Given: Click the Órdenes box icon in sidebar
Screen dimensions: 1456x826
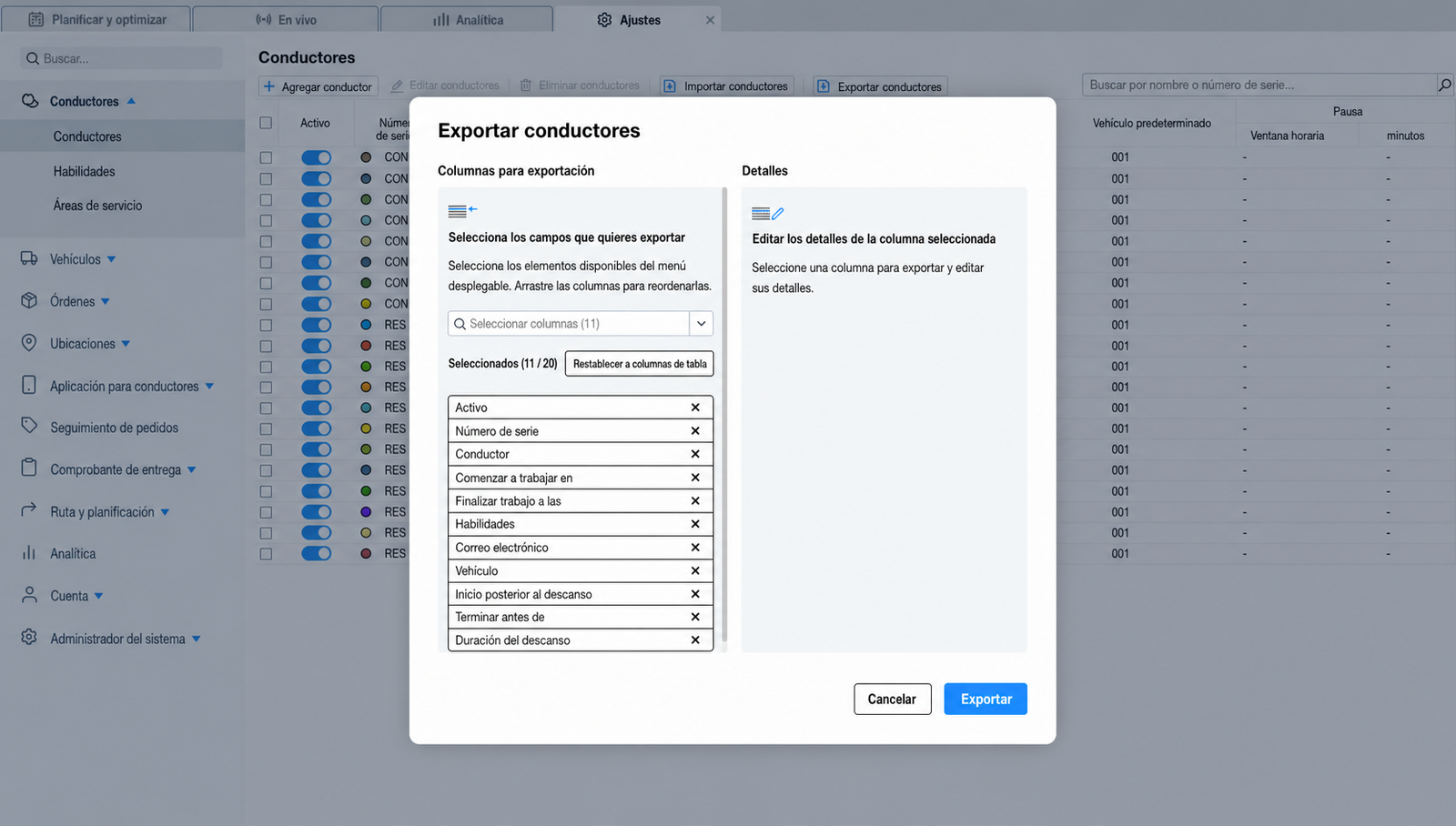Looking at the screenshot, I should click(29, 300).
